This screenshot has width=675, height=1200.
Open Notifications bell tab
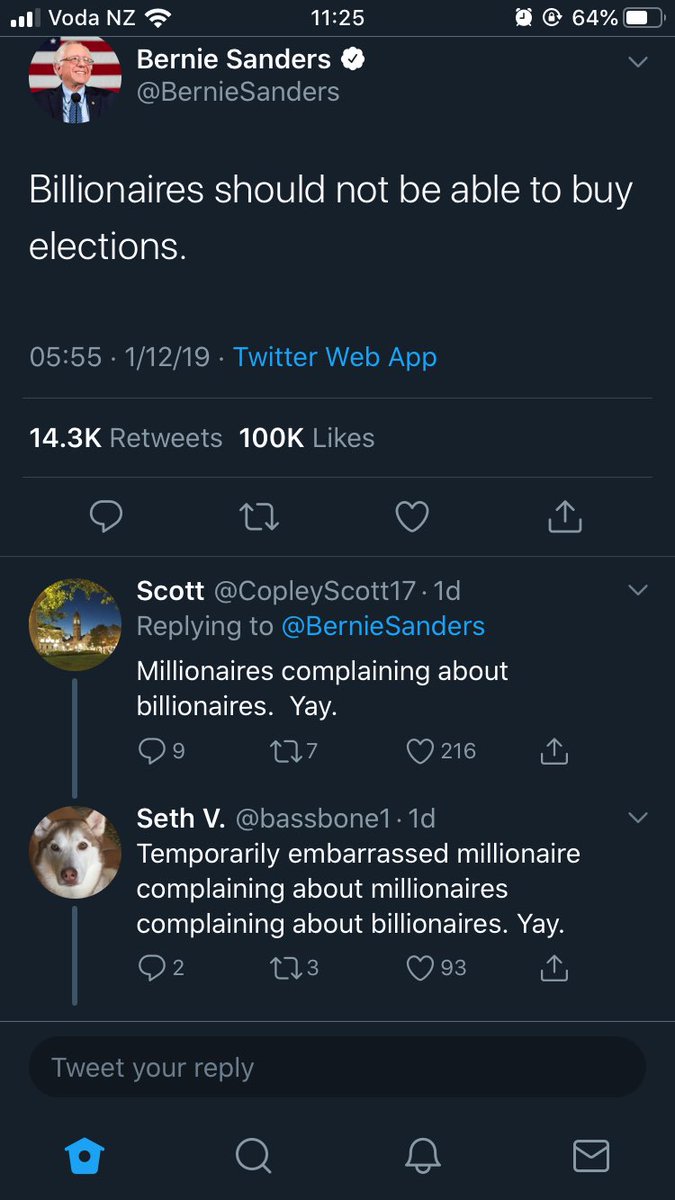click(x=422, y=1155)
